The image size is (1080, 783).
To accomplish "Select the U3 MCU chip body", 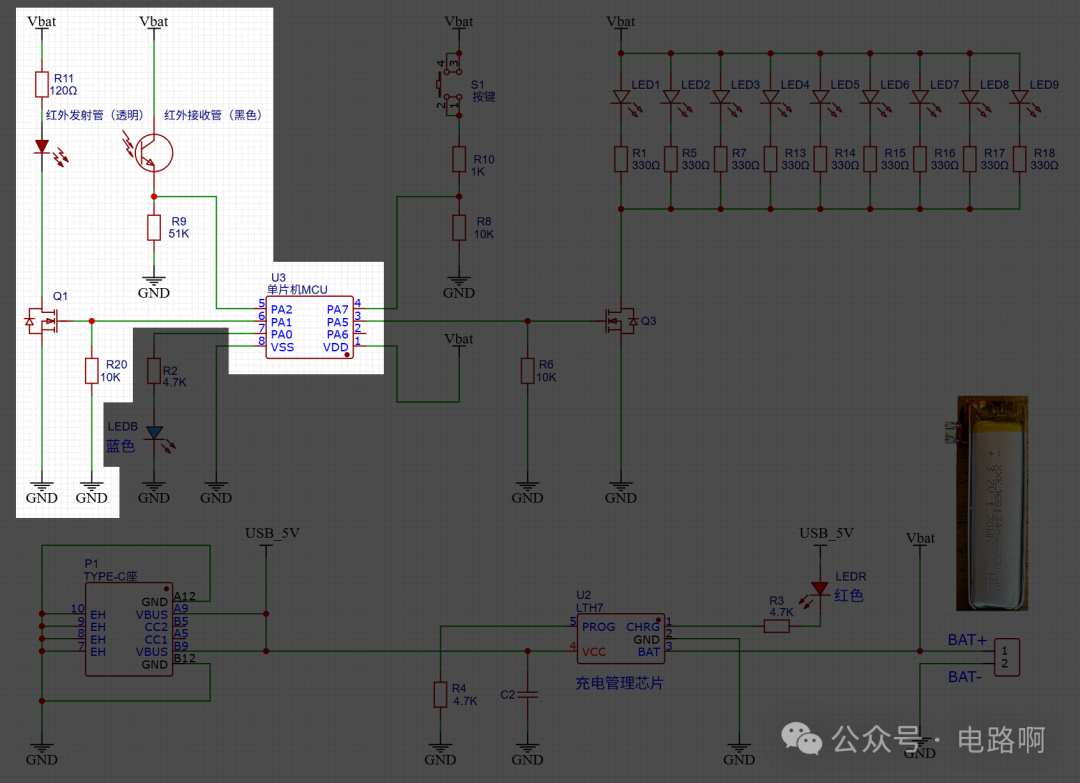I will point(309,327).
